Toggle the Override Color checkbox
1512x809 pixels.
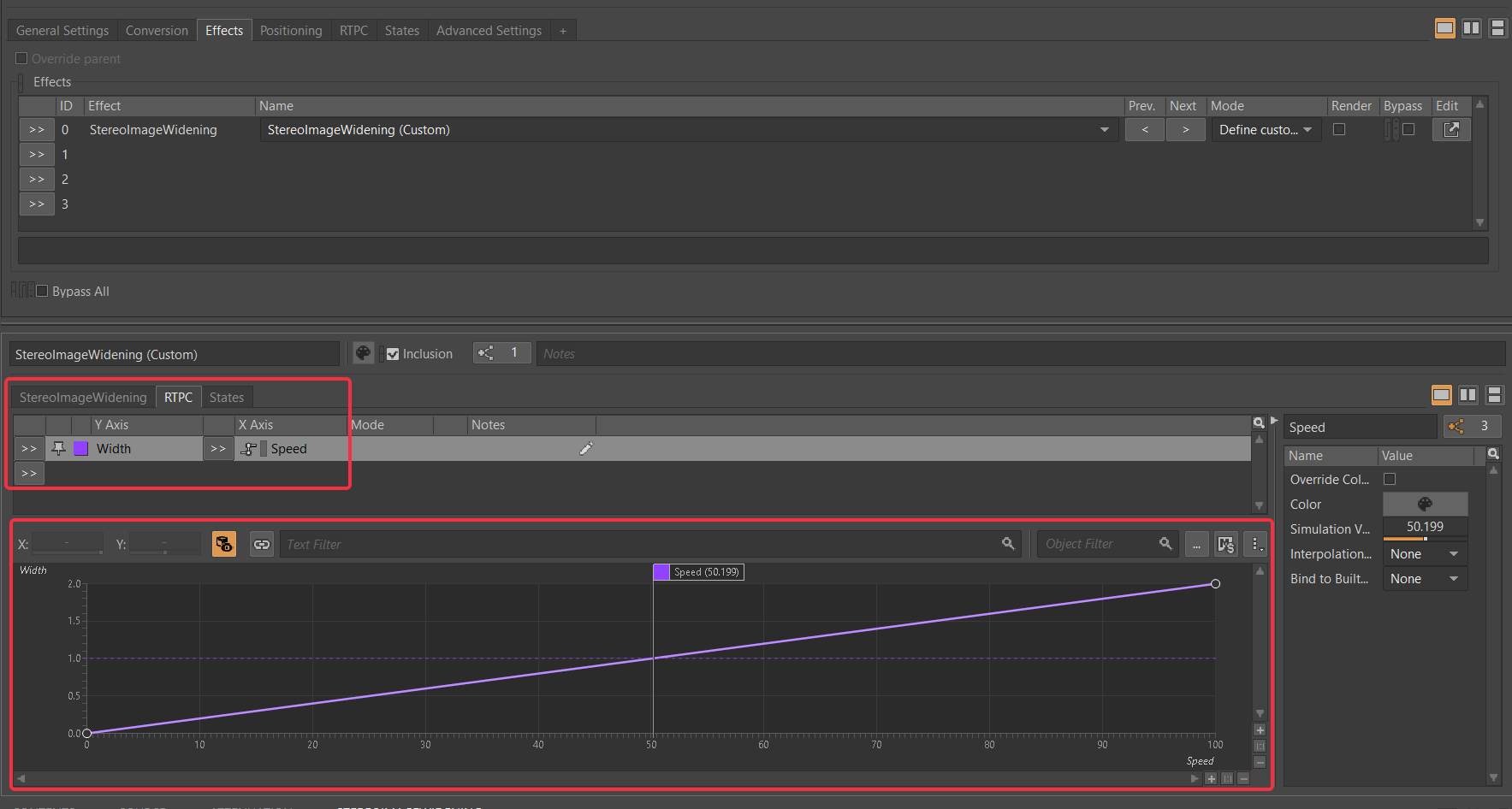tap(1390, 479)
